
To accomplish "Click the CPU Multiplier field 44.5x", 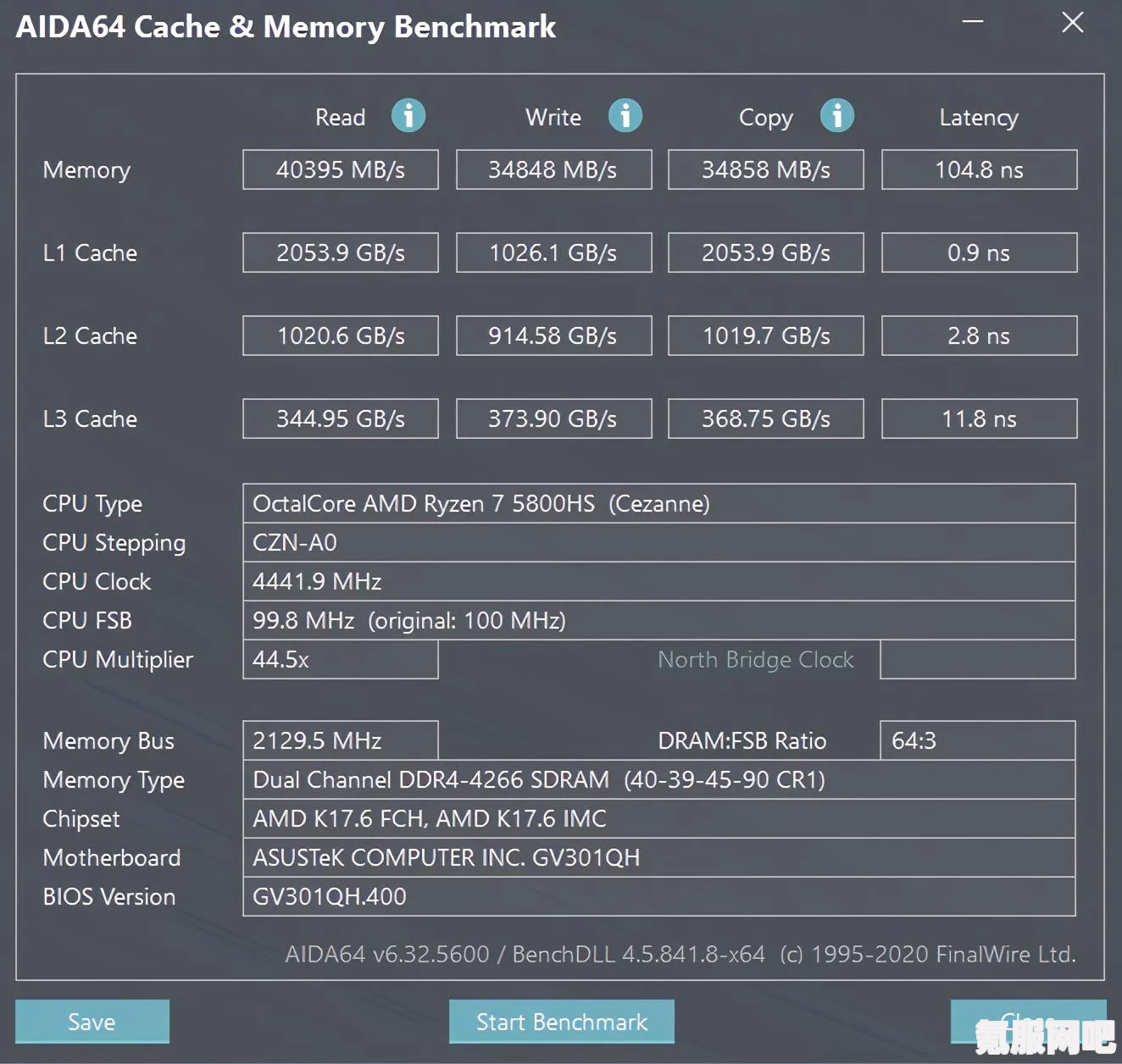I will tap(341, 659).
